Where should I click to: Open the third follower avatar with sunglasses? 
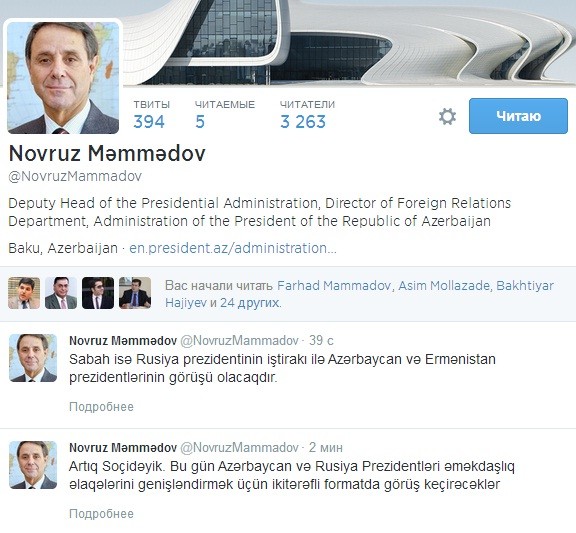(x=98, y=293)
